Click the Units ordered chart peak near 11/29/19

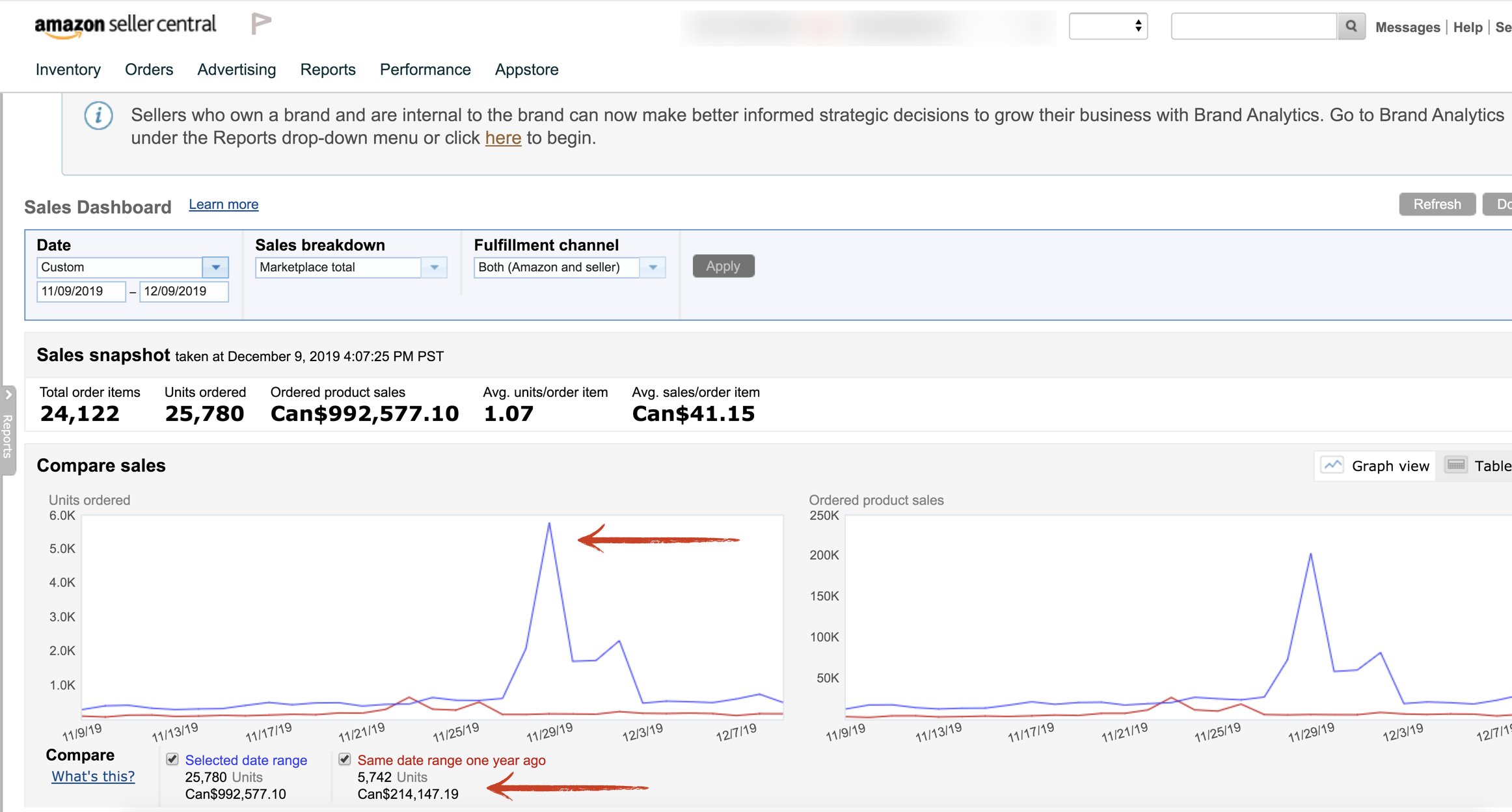pyautogui.click(x=549, y=523)
